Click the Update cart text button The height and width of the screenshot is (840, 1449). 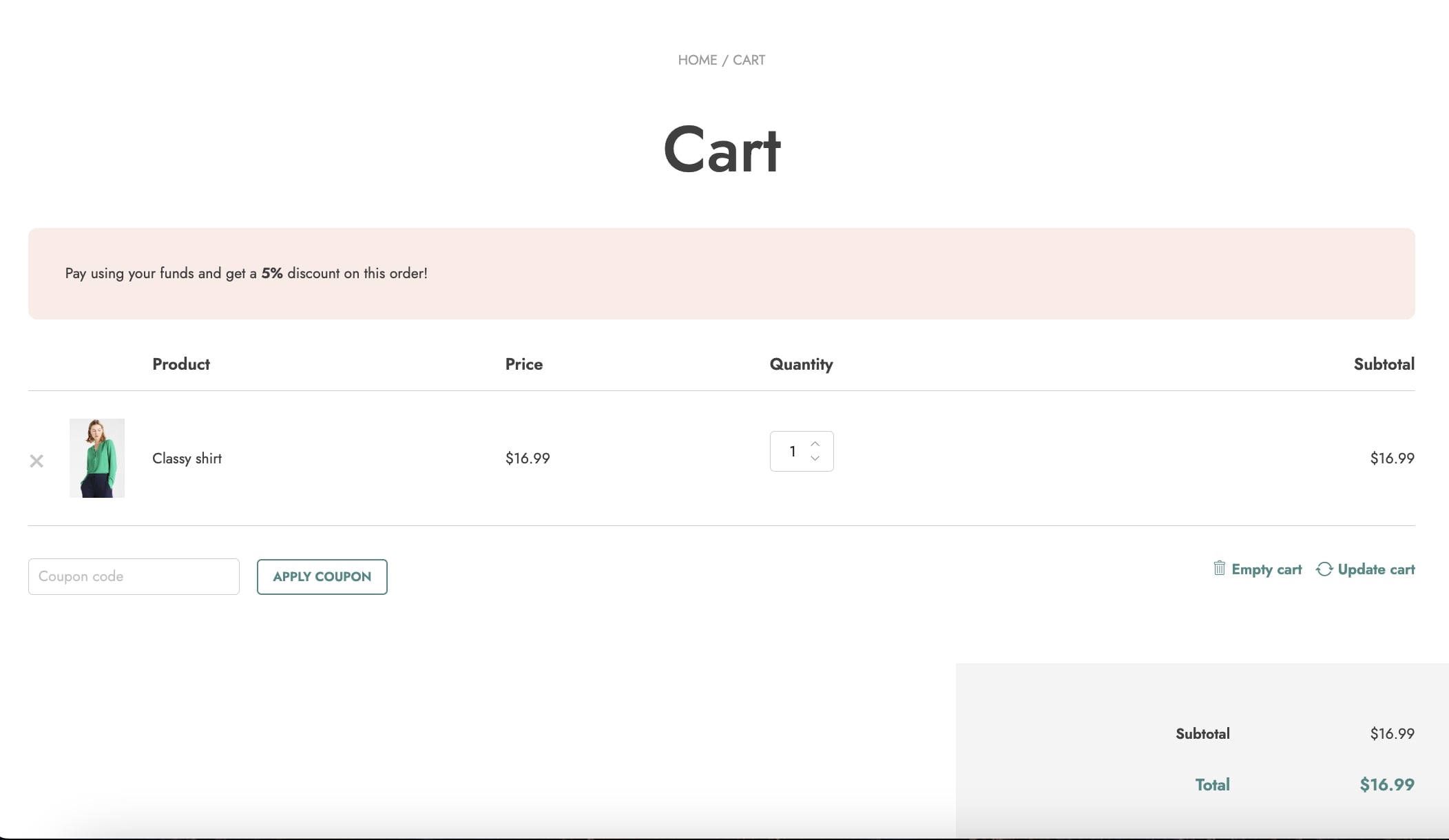1375,569
